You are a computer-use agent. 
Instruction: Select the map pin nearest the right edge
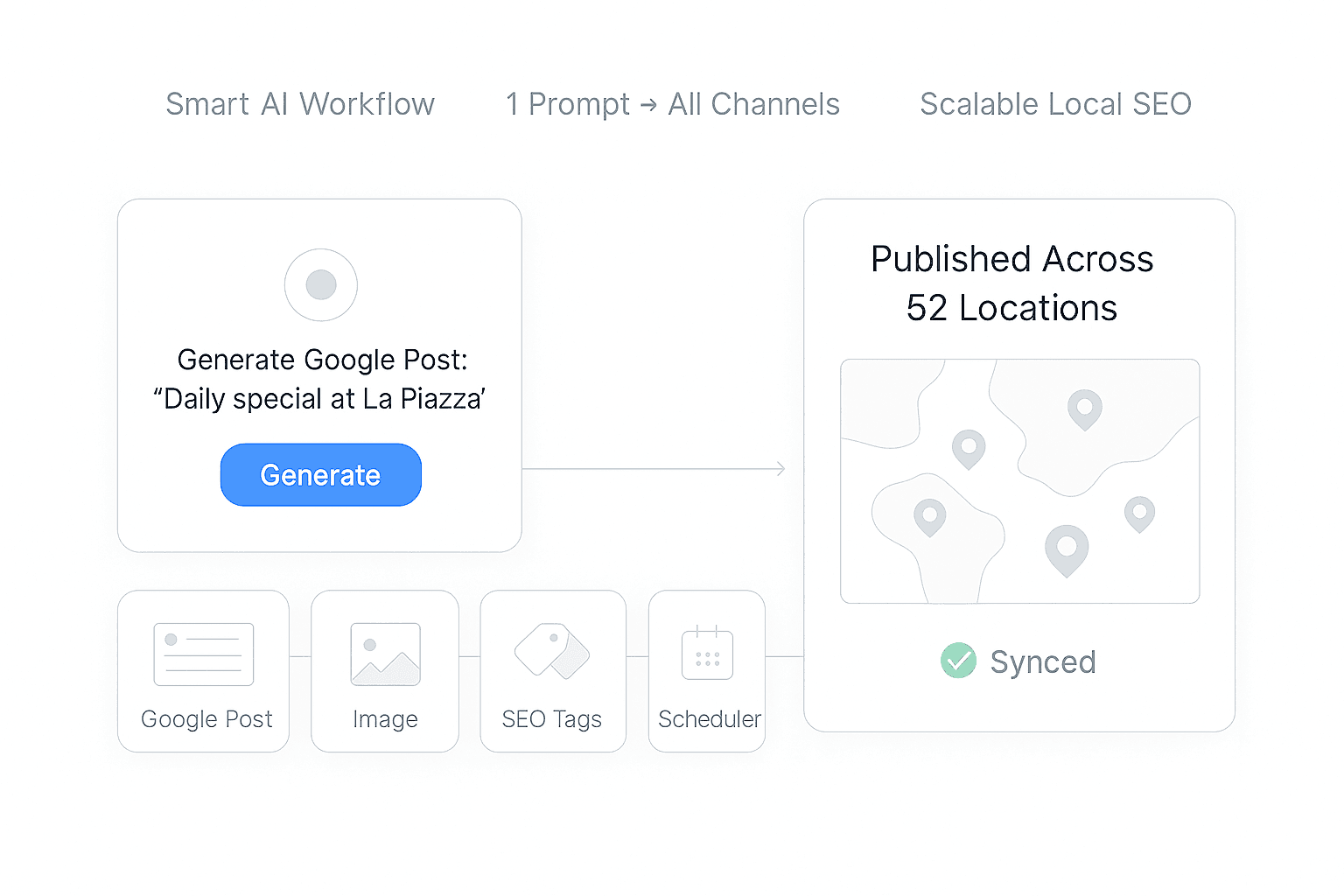point(1139,512)
